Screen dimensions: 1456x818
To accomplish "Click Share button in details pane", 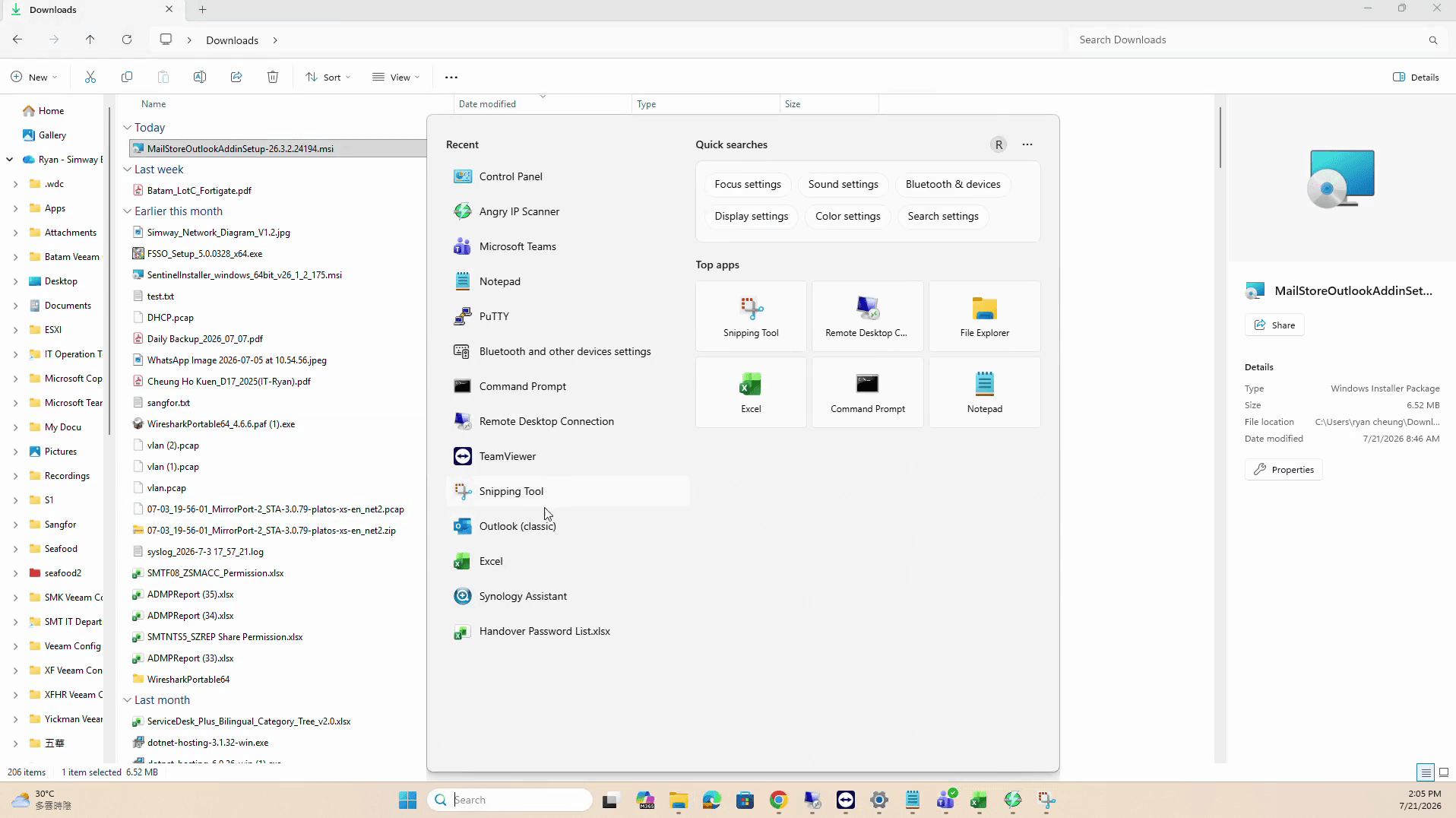I will pyautogui.click(x=1274, y=325).
